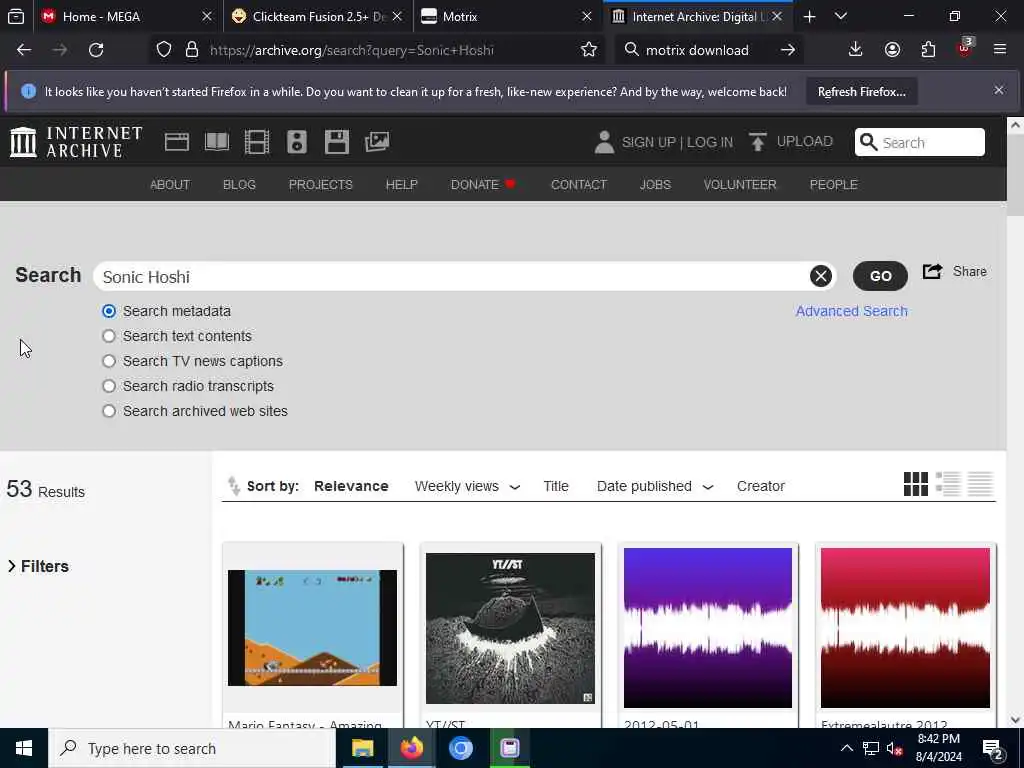Click SIGN UP | LOG IN link
The width and height of the screenshot is (1024, 768).
(x=677, y=142)
